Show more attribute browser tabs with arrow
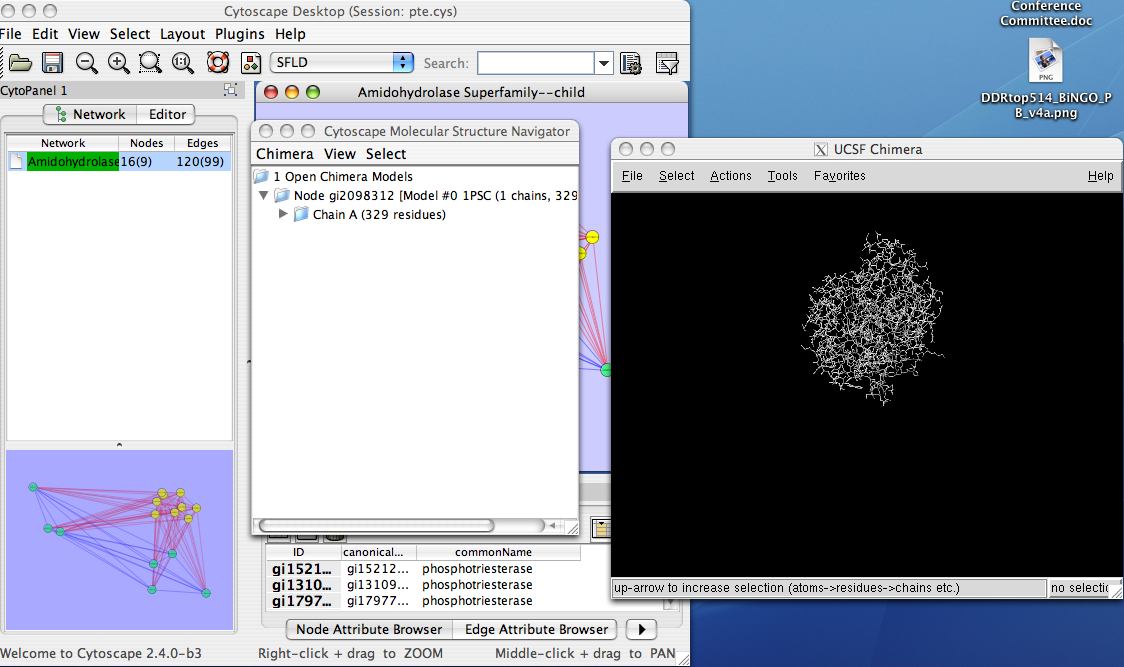This screenshot has height=667, width=1124. [x=642, y=630]
